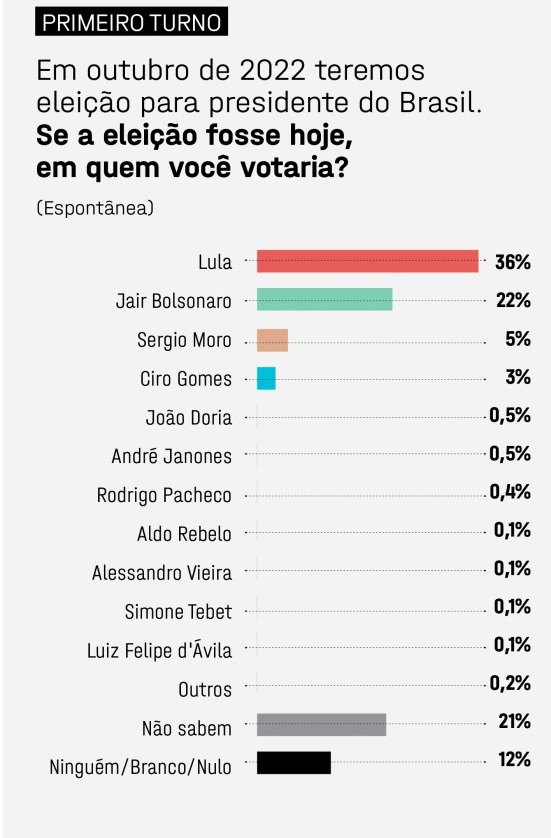The width and height of the screenshot is (551, 838).
Task: Click the Lula candidate label
Action: pyautogui.click(x=215, y=262)
